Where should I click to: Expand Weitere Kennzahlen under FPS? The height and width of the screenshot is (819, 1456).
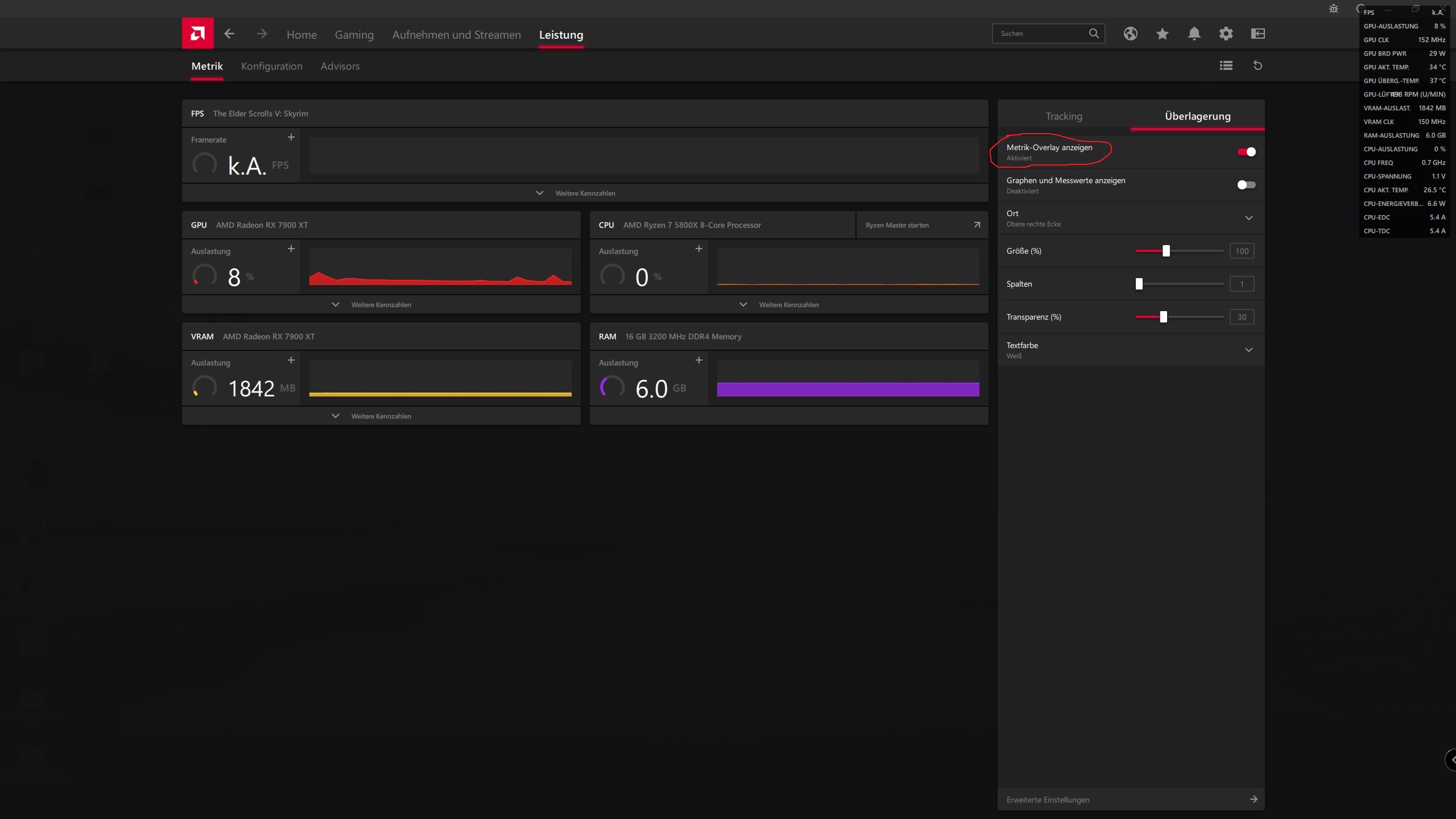(584, 193)
